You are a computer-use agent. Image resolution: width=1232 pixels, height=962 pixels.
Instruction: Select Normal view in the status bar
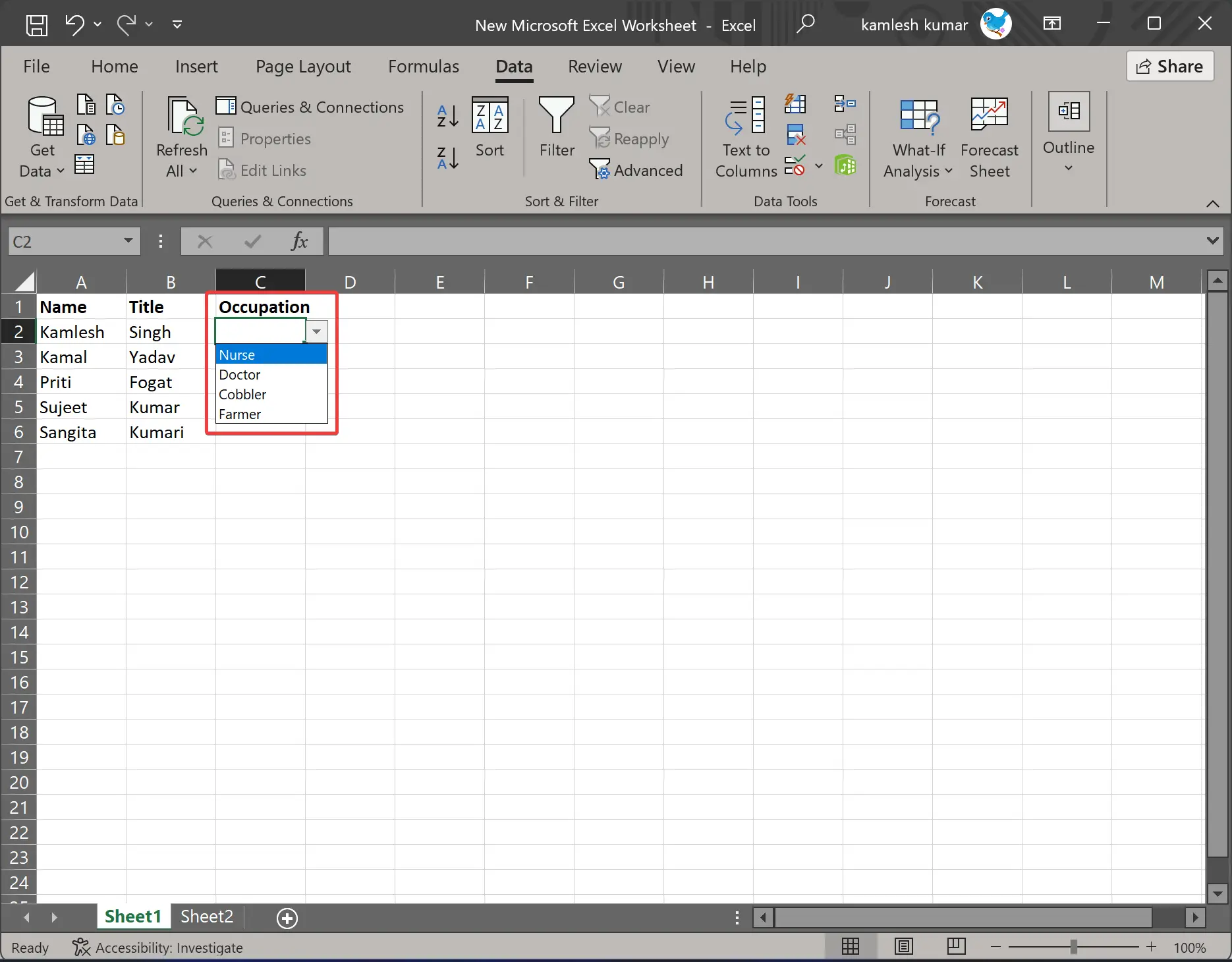click(x=851, y=947)
